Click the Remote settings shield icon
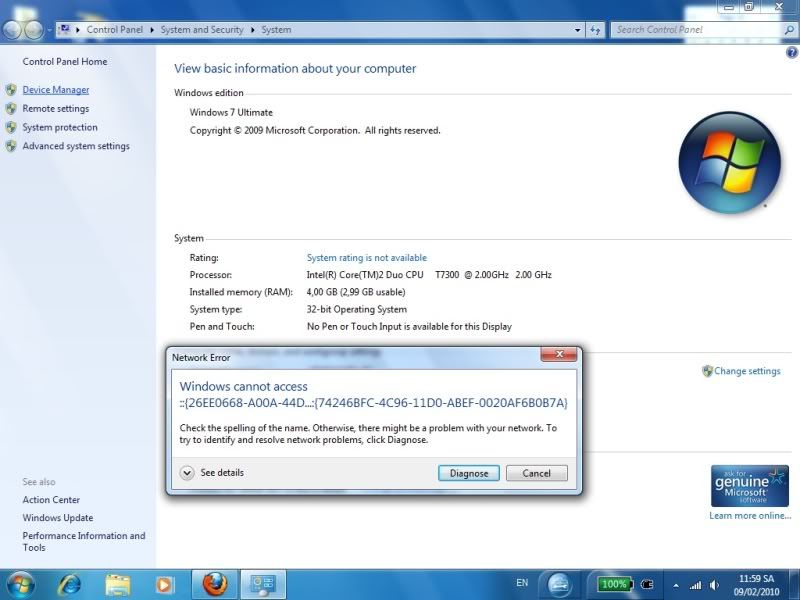800x600 pixels. pyautogui.click(x=11, y=109)
